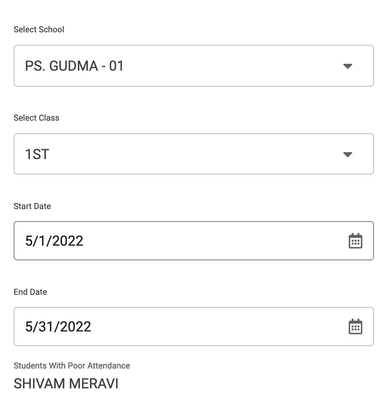Open the 1ST class combo box
Image resolution: width=385 pixels, height=400 pixels.
tap(194, 154)
